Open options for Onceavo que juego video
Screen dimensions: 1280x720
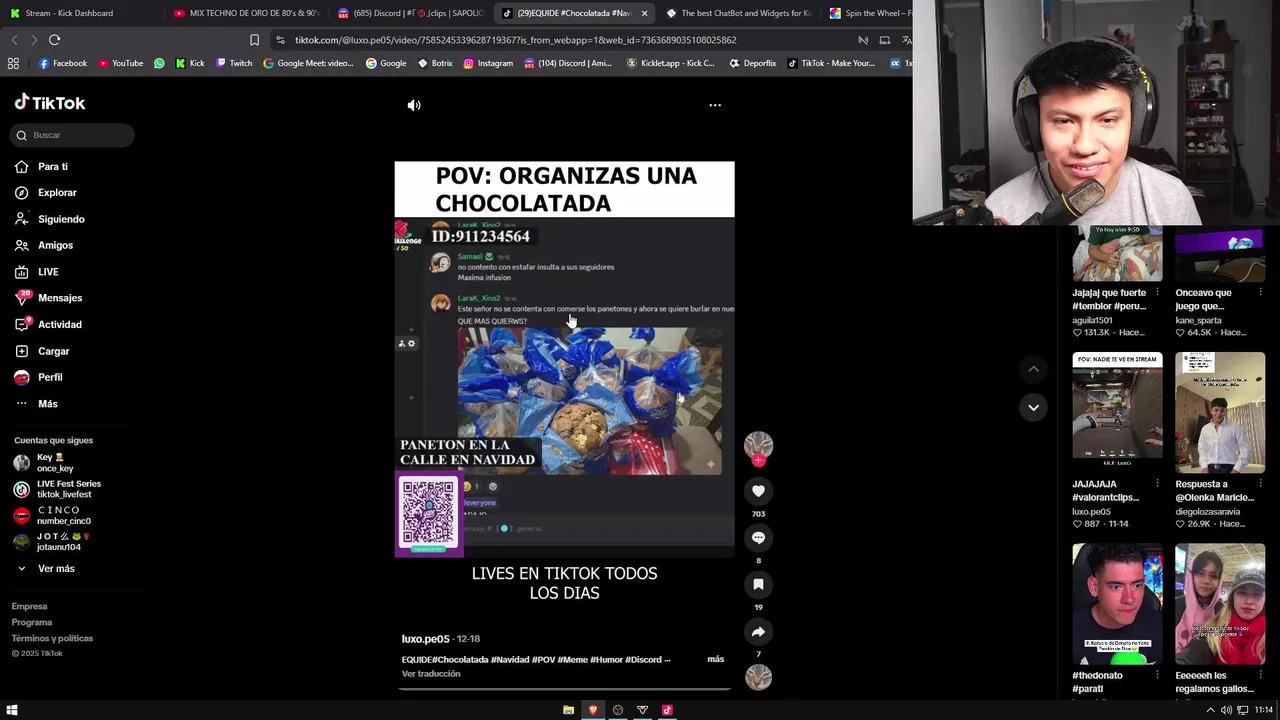pos(1261,293)
